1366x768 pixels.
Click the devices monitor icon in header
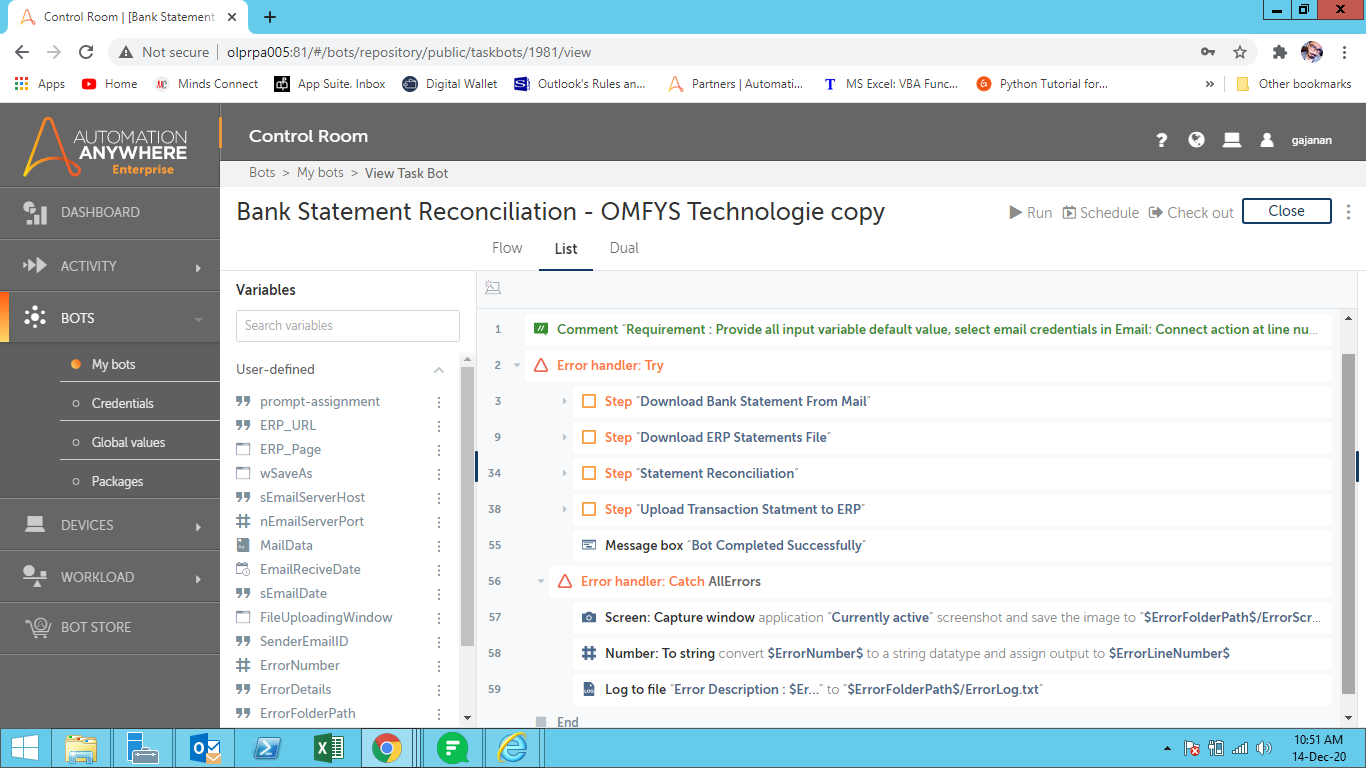1232,140
